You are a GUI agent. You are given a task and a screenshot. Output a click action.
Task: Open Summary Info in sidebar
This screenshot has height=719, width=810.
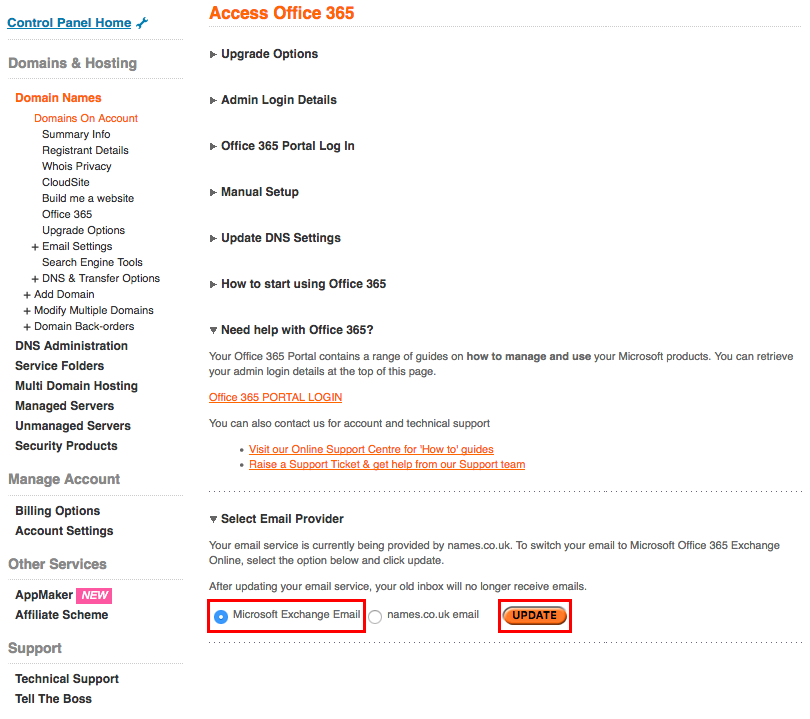[76, 134]
